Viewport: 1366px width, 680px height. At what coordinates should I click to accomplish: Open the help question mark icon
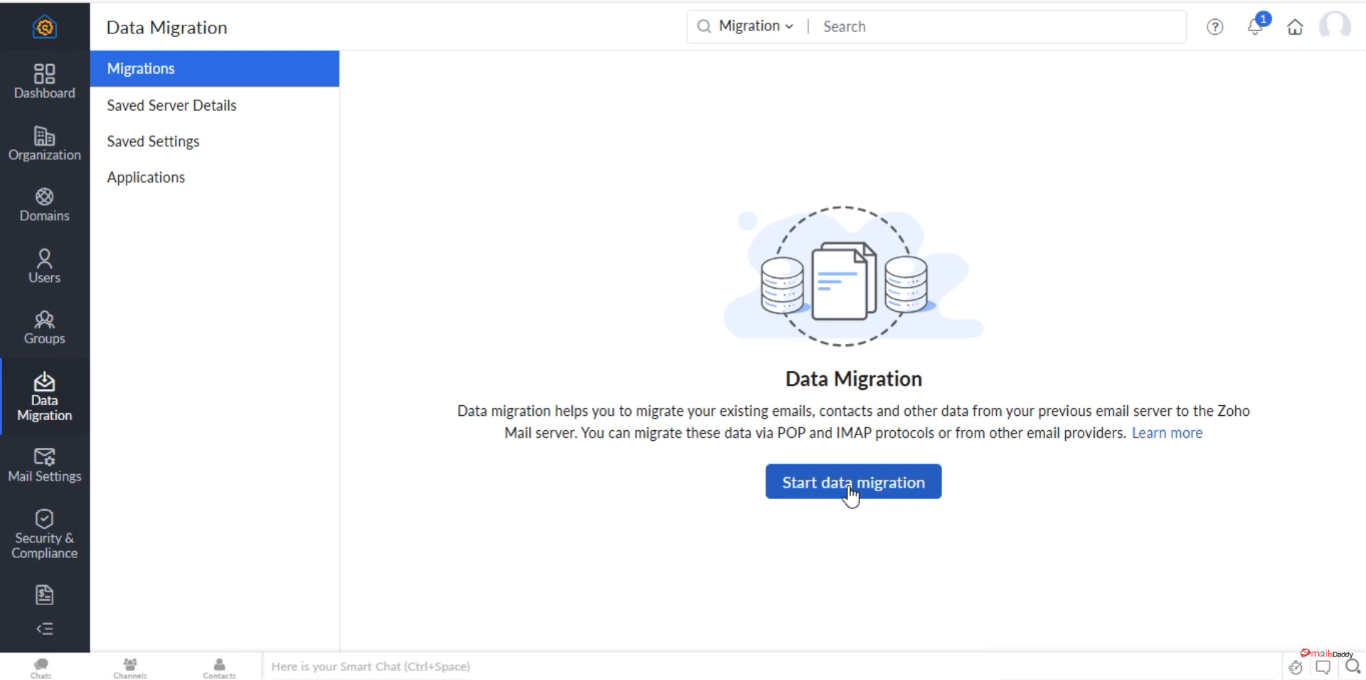click(1214, 27)
